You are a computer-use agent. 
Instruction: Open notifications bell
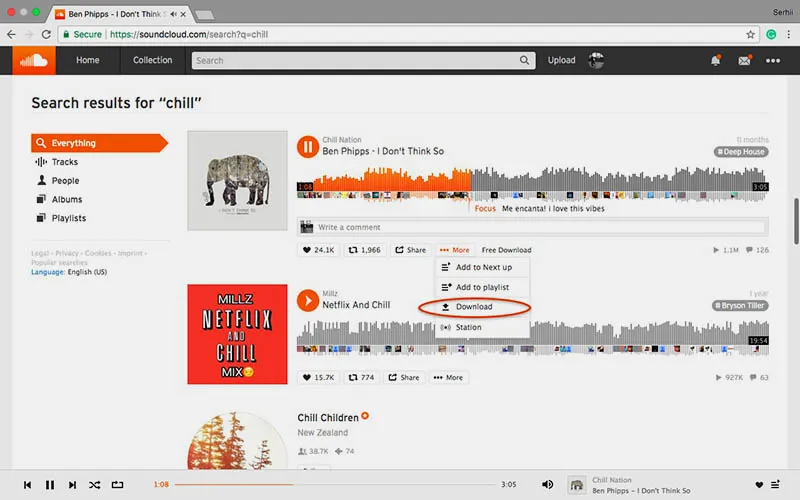coord(715,60)
